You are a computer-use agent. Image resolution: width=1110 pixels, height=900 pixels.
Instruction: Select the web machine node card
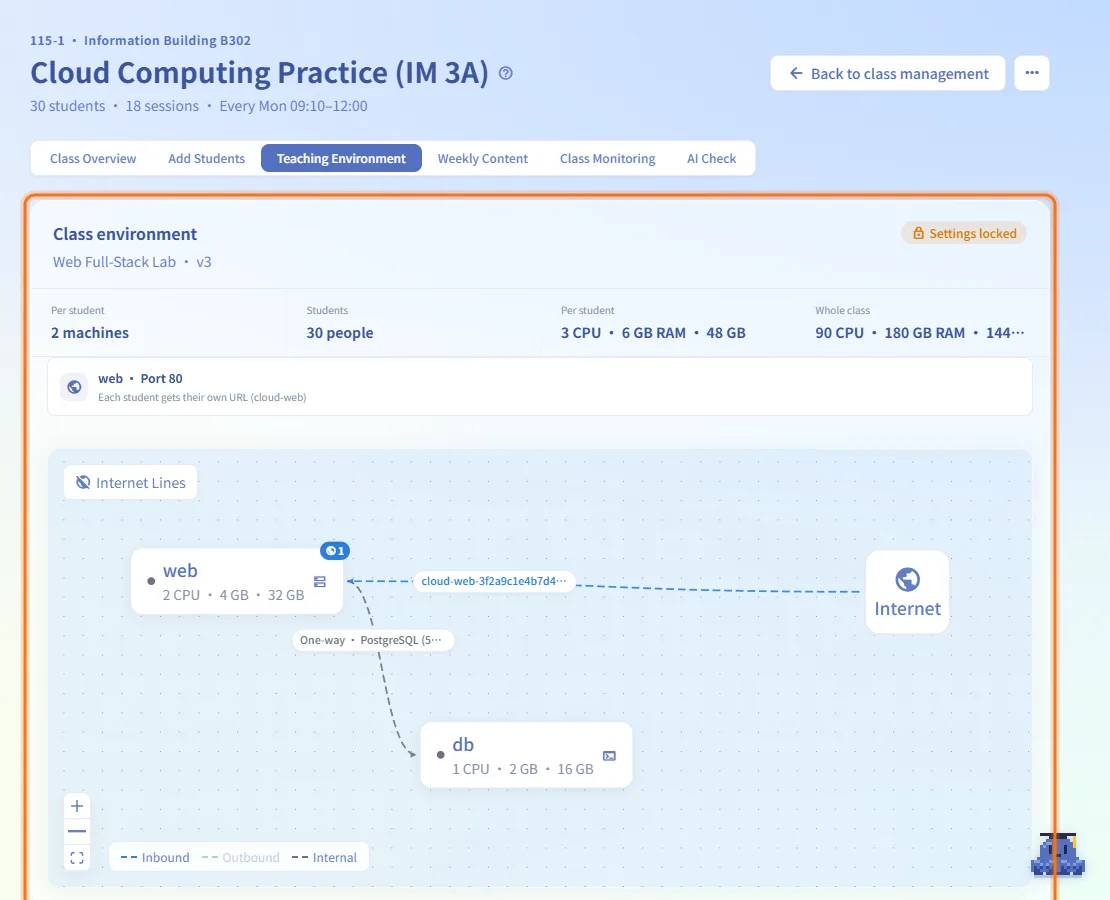tap(237, 581)
